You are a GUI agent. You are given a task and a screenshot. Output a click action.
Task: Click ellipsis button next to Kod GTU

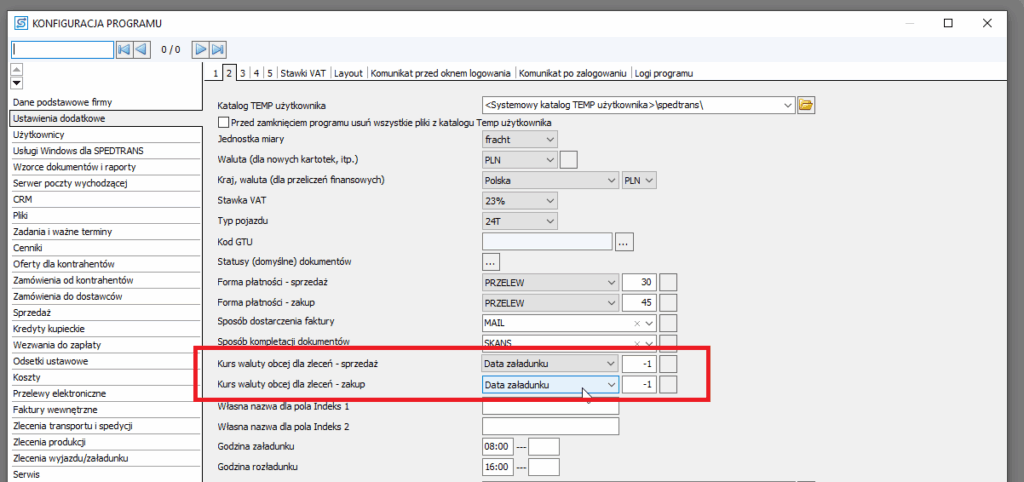(x=625, y=241)
